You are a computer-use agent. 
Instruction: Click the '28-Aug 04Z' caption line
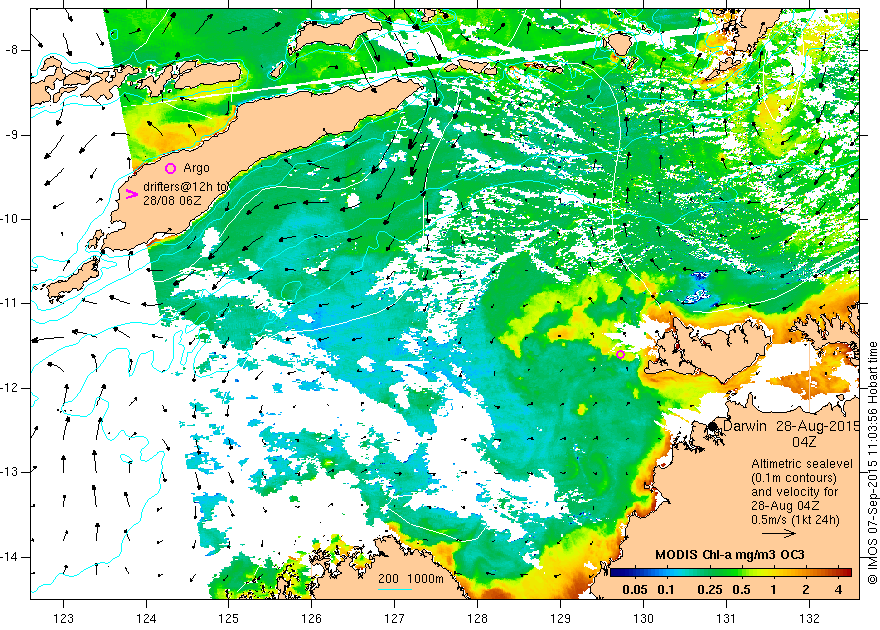click(784, 506)
